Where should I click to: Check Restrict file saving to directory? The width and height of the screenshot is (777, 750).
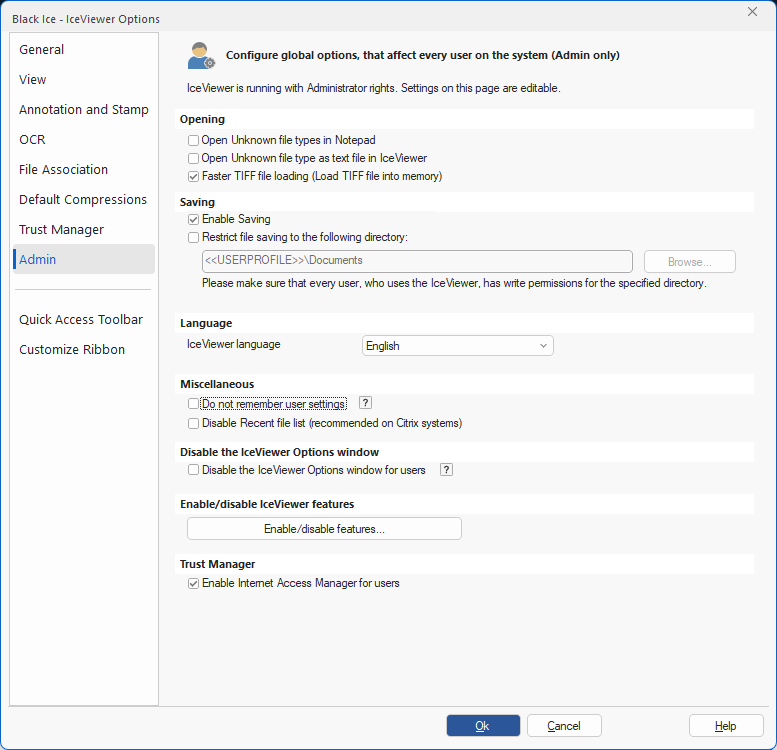point(194,237)
